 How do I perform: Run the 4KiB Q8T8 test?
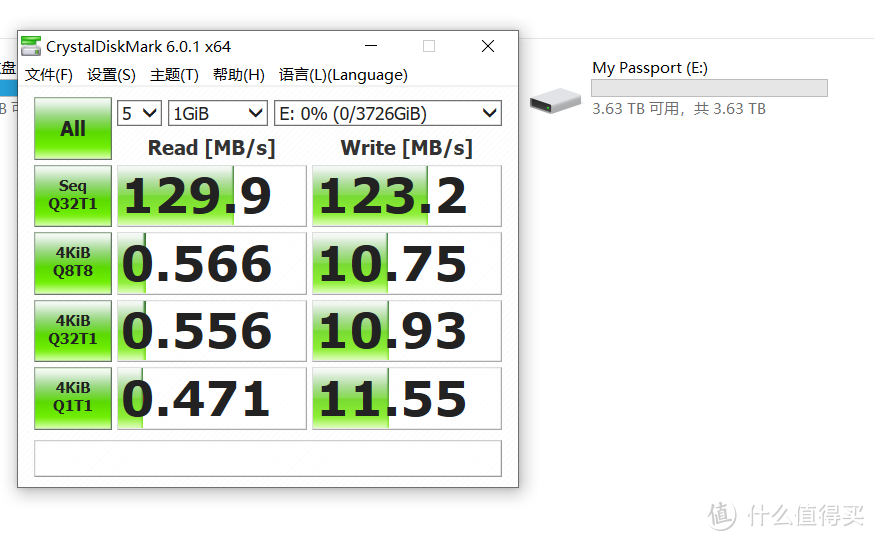tap(73, 263)
